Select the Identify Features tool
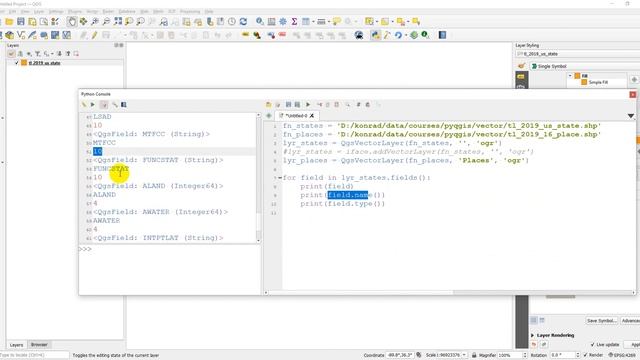The width and height of the screenshot is (640, 360). pos(260,22)
